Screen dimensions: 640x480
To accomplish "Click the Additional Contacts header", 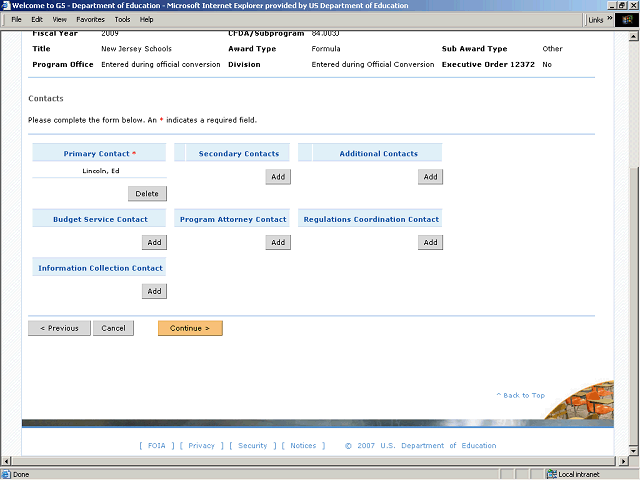I will pos(378,153).
